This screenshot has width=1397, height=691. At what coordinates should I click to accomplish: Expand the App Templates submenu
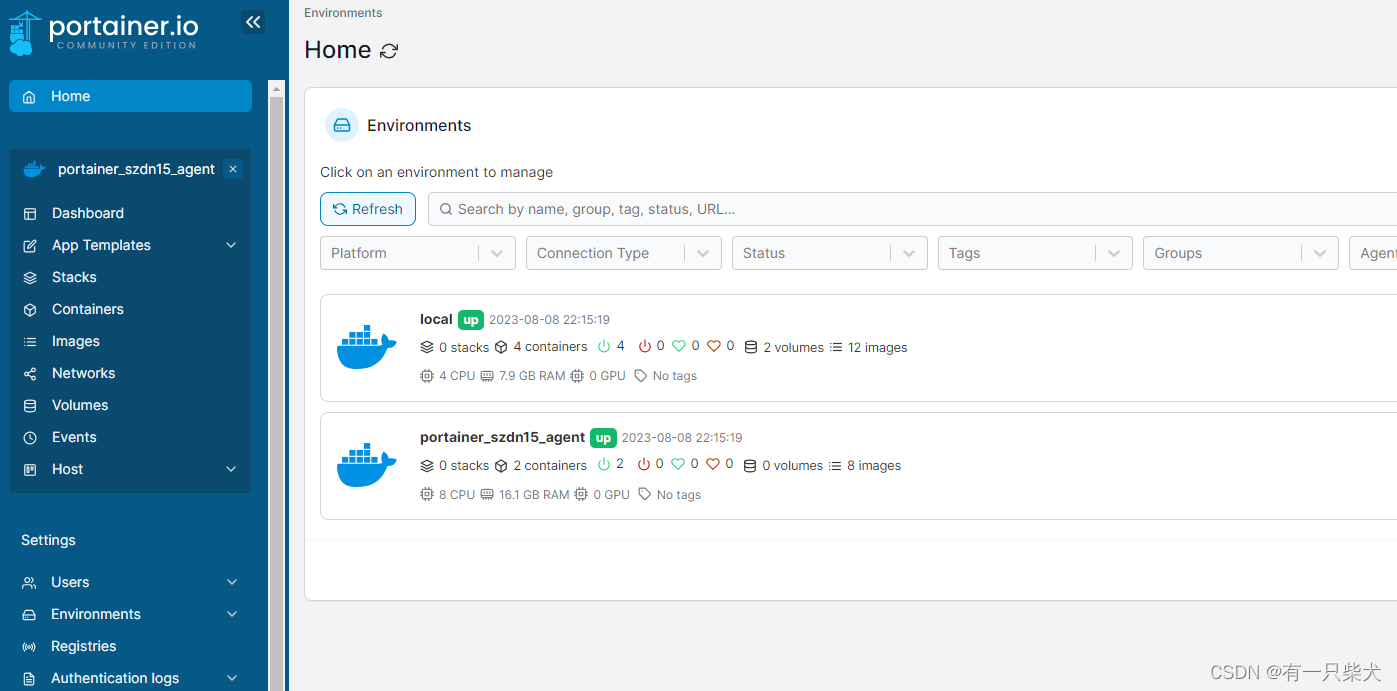231,245
